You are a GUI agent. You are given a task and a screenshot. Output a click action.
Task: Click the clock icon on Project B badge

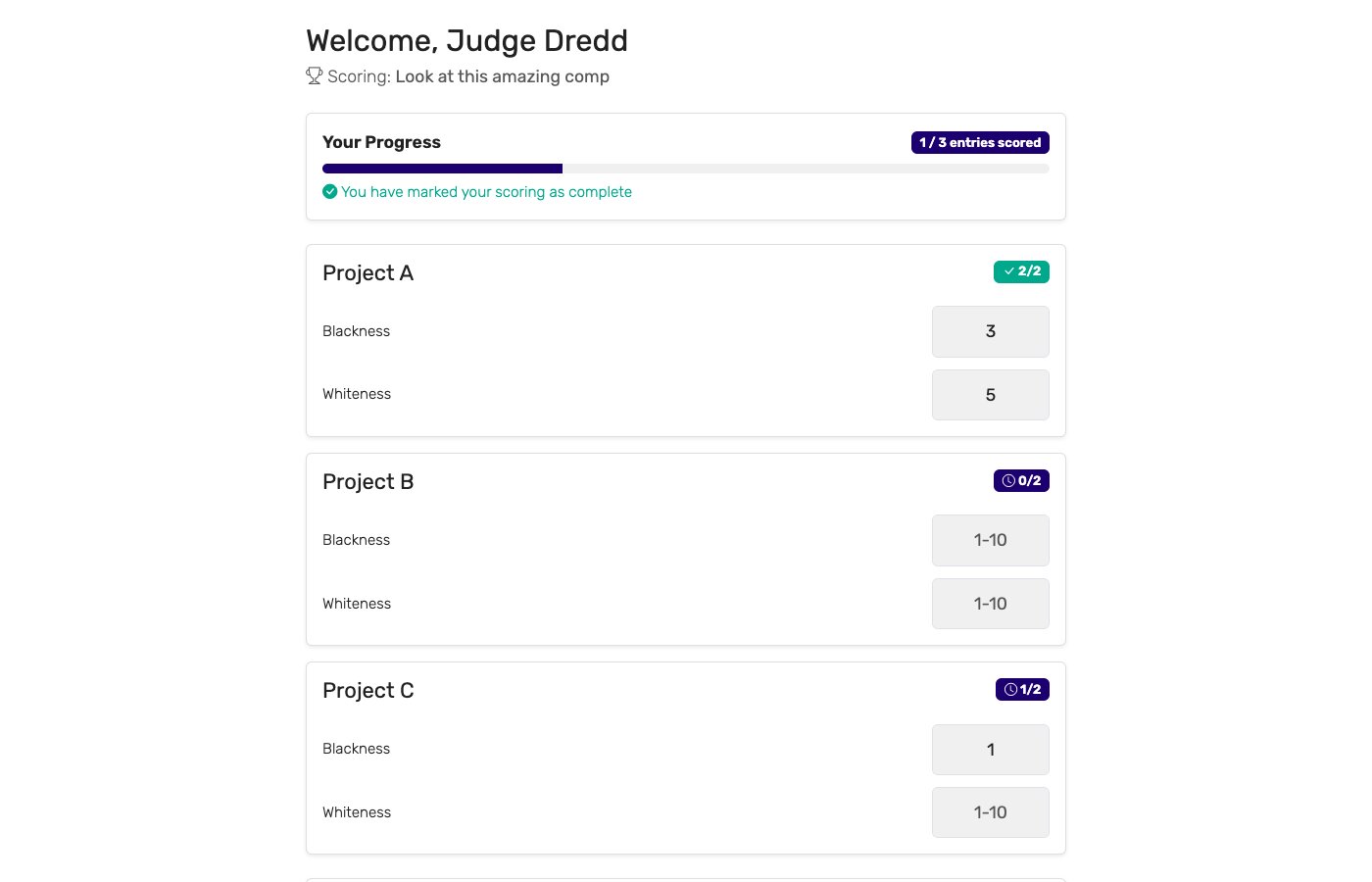point(1008,480)
